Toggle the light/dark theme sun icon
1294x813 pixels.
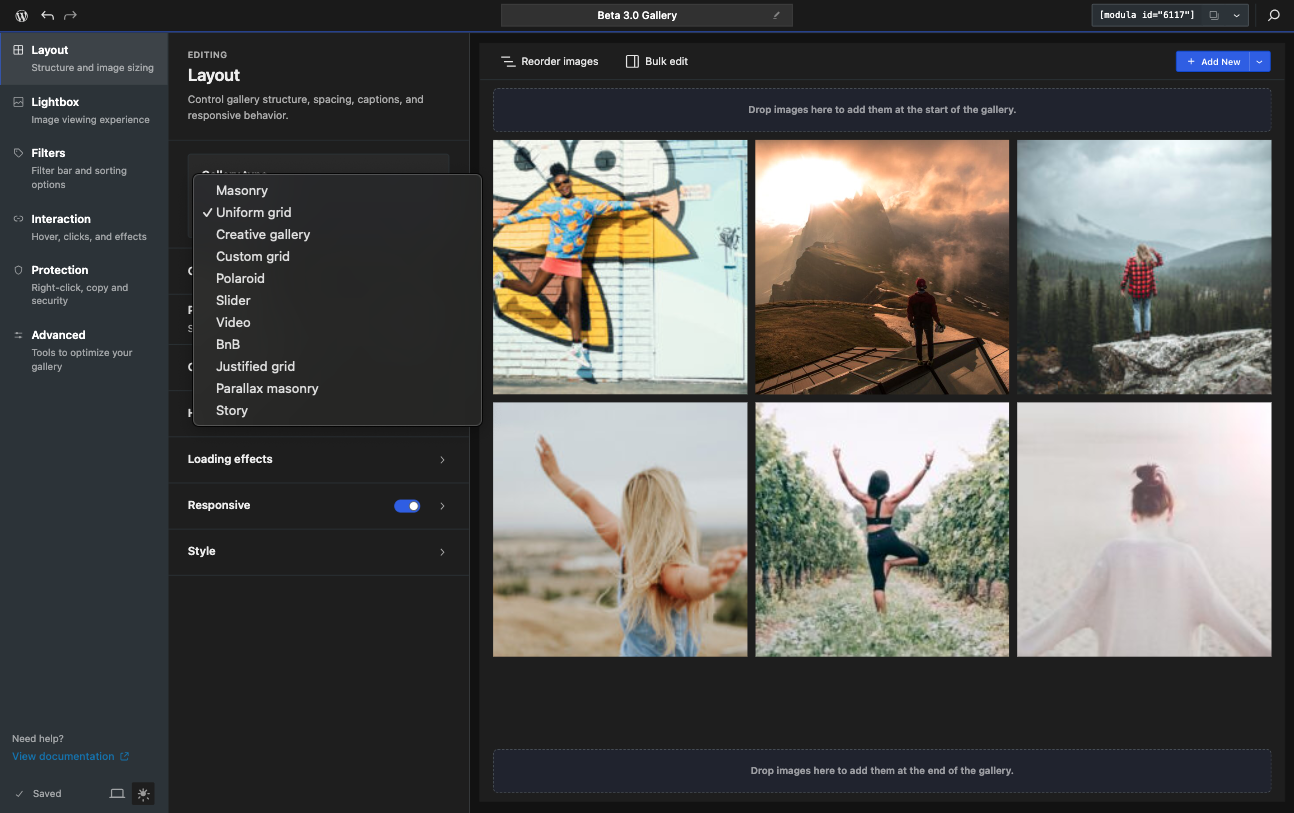[x=144, y=794]
